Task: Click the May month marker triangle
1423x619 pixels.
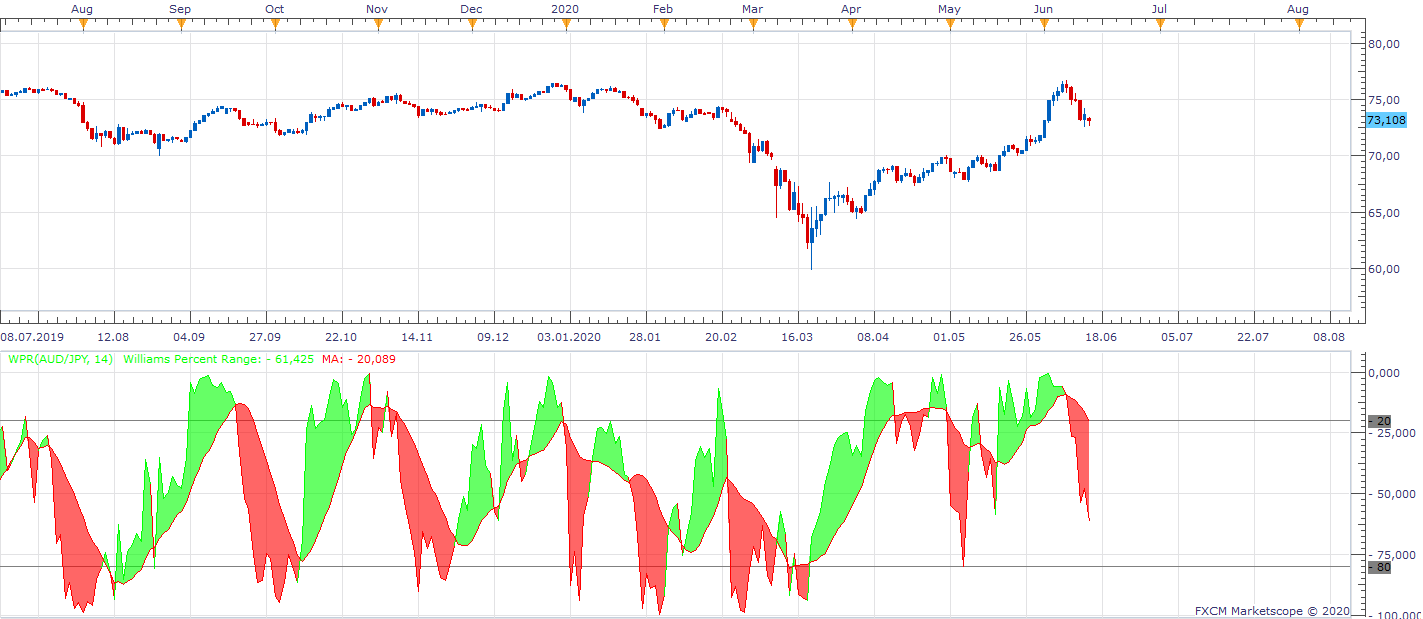Action: point(949,25)
